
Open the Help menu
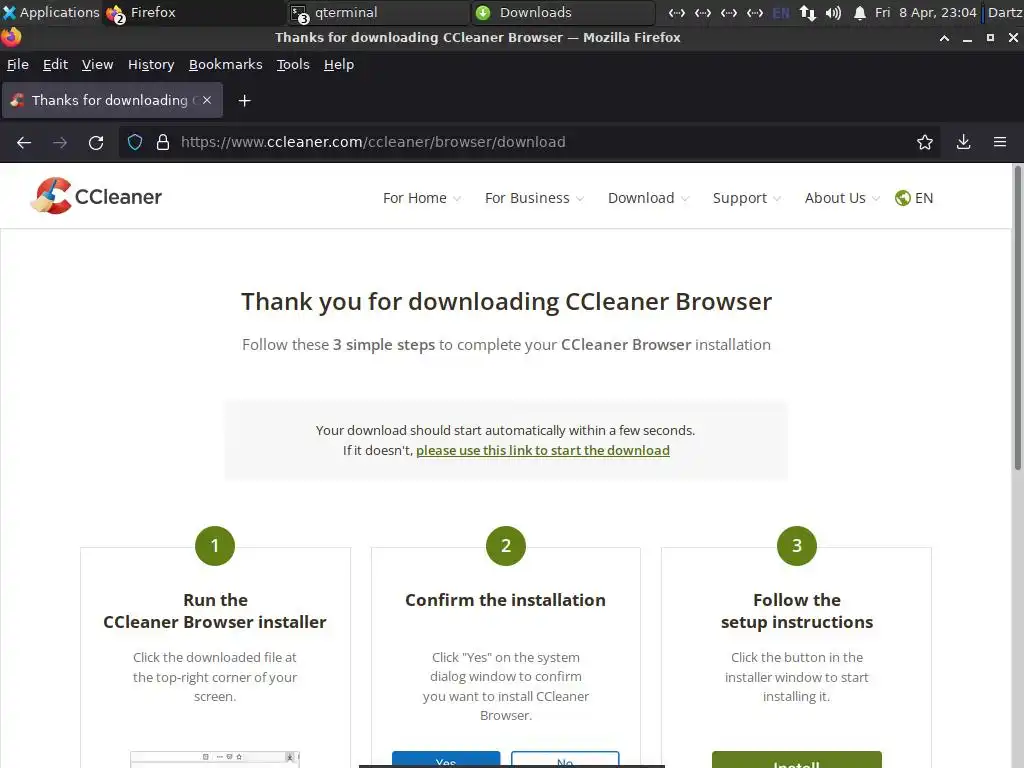click(x=339, y=65)
